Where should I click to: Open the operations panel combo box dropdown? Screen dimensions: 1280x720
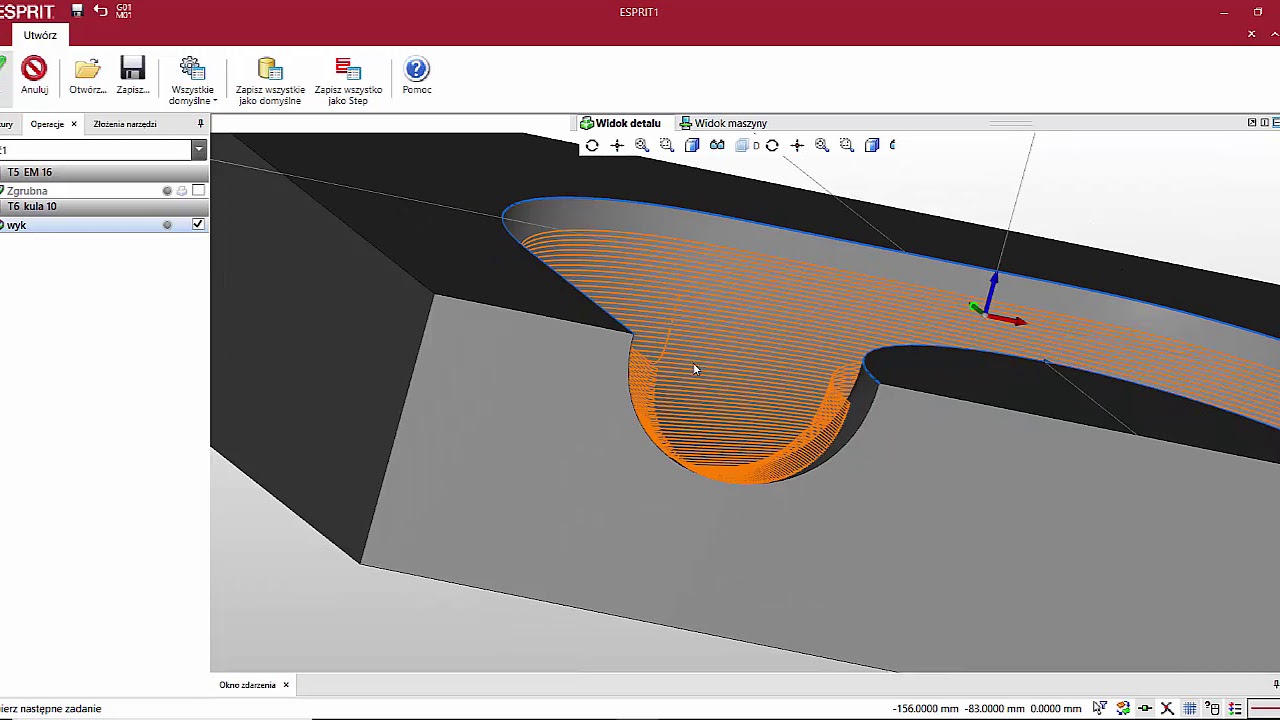(199, 149)
